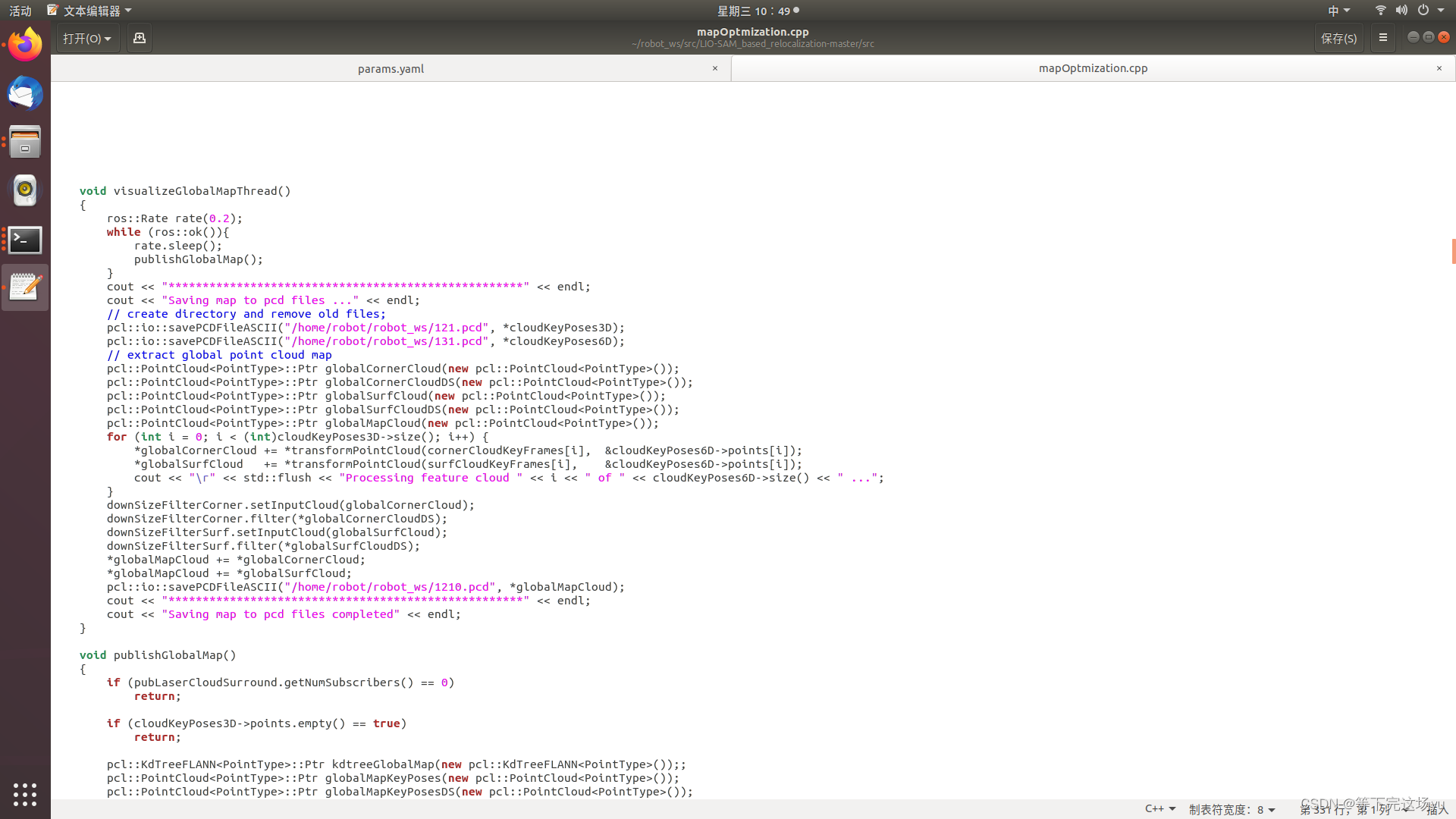
Task: Open the C++ language selector dropdown
Action: click(x=1160, y=809)
